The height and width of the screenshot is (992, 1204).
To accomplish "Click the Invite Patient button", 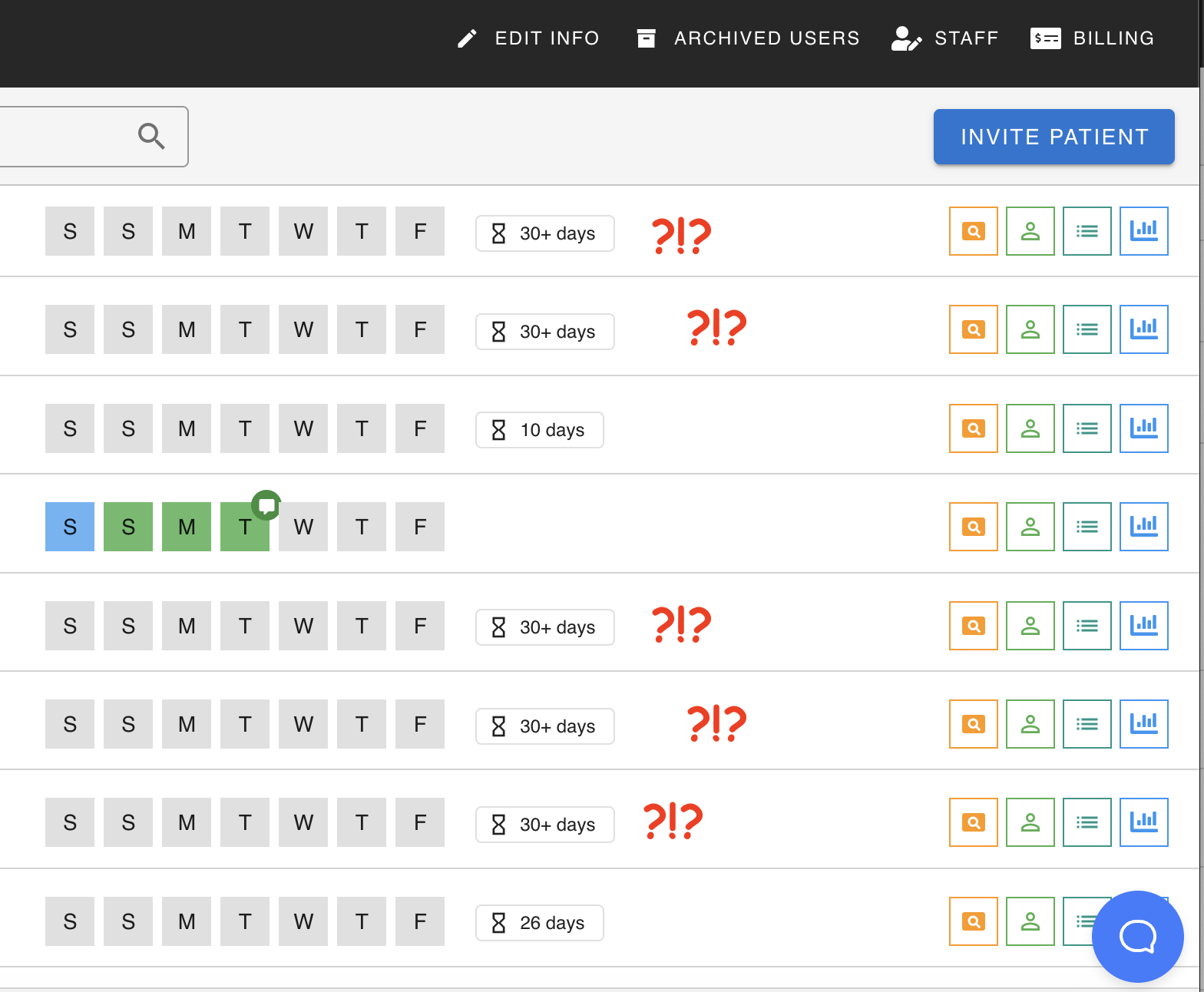I will 1053,137.
